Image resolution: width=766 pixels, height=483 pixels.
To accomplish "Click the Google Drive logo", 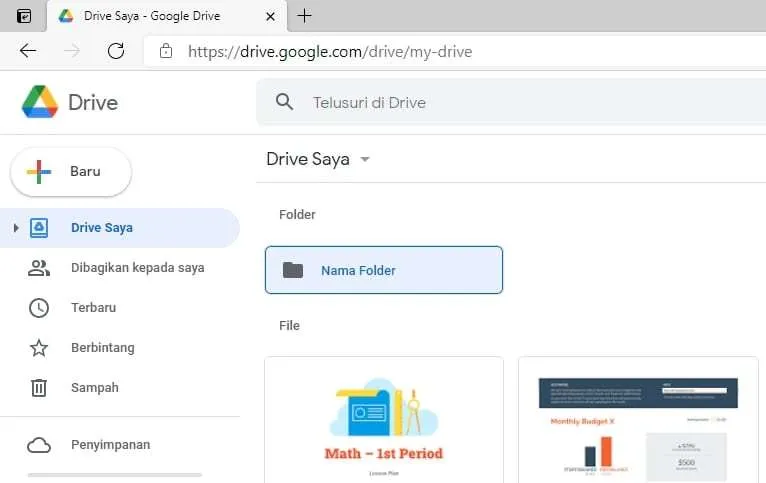I will click(x=40, y=102).
